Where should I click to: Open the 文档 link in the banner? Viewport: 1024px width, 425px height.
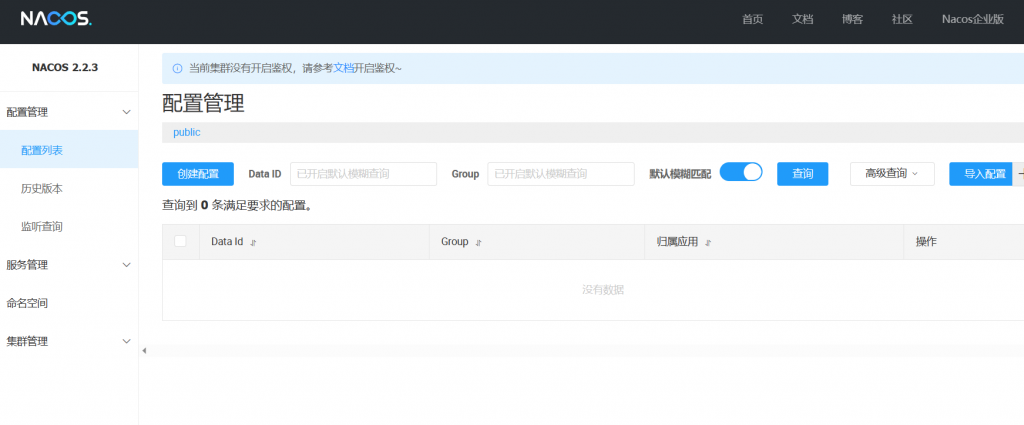pyautogui.click(x=343, y=68)
